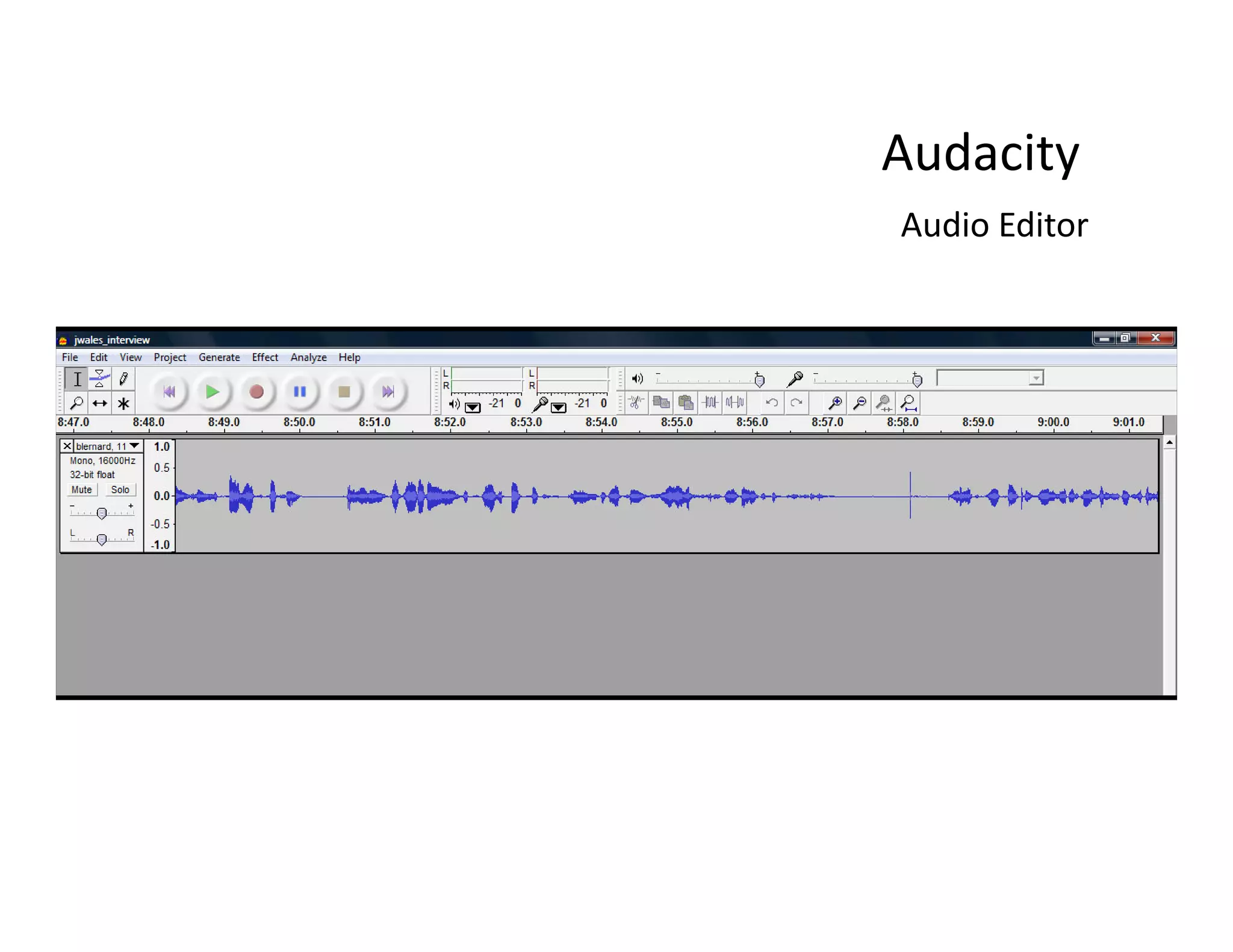Viewport: 1233px width, 952px height.
Task: Open the Effect menu
Action: click(264, 357)
